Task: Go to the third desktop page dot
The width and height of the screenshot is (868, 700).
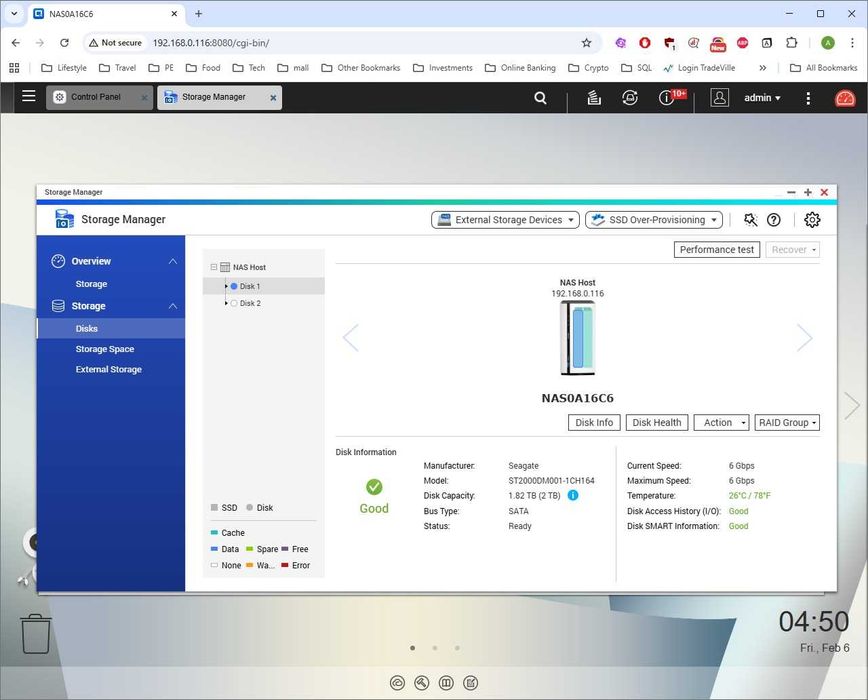Action: tap(457, 648)
